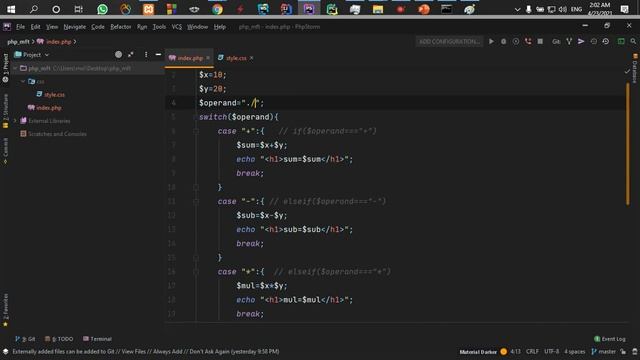Stop the running process square icon

click(x=540, y=41)
